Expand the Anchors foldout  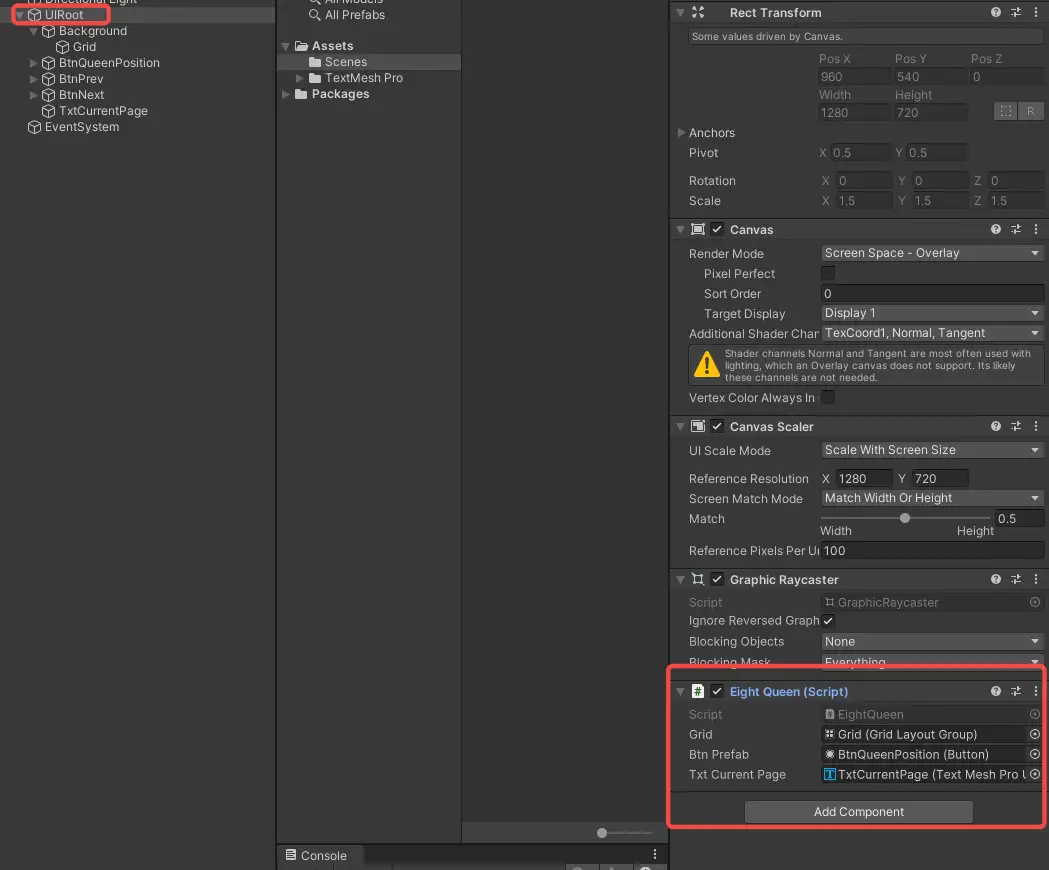681,133
